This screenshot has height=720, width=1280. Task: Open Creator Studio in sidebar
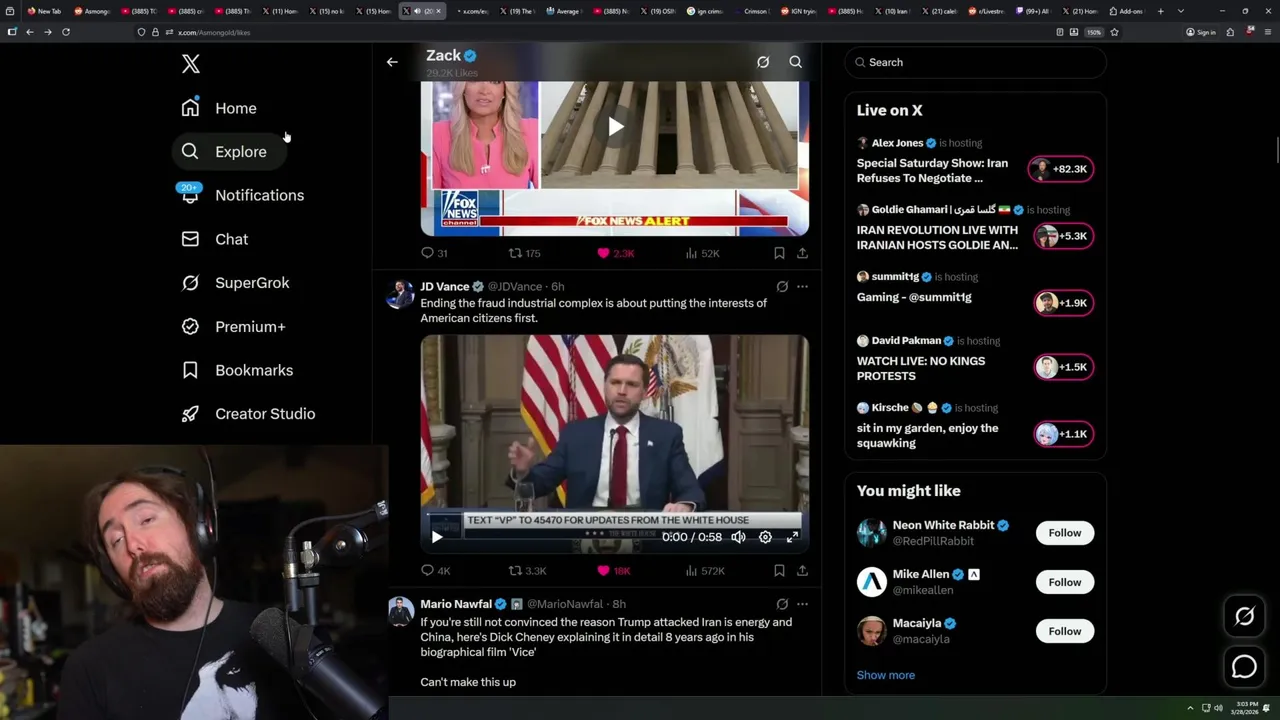(248, 414)
